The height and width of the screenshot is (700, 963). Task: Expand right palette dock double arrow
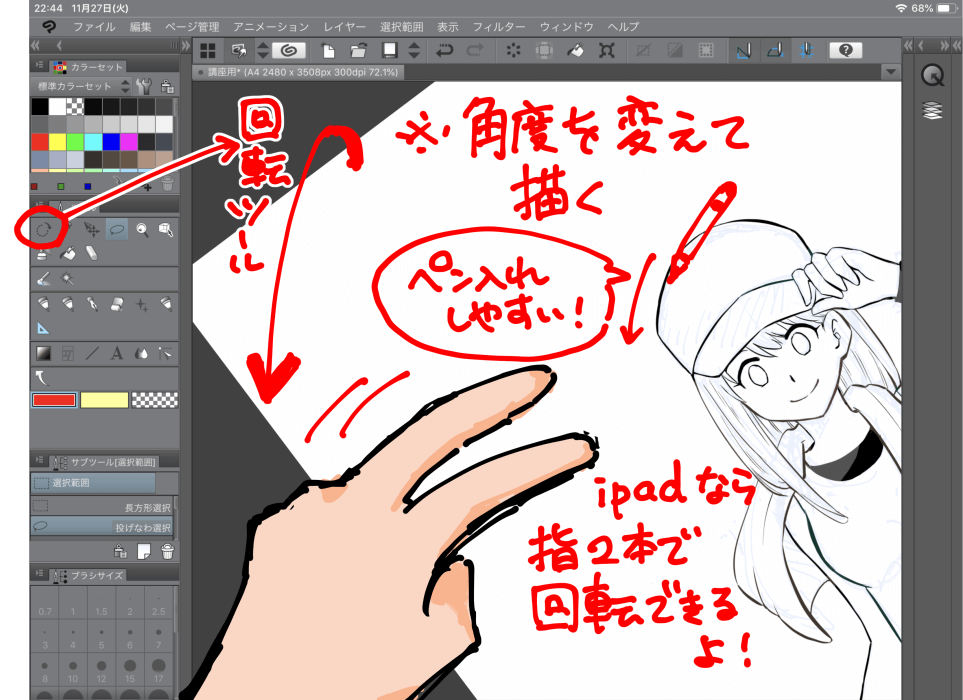tap(908, 45)
